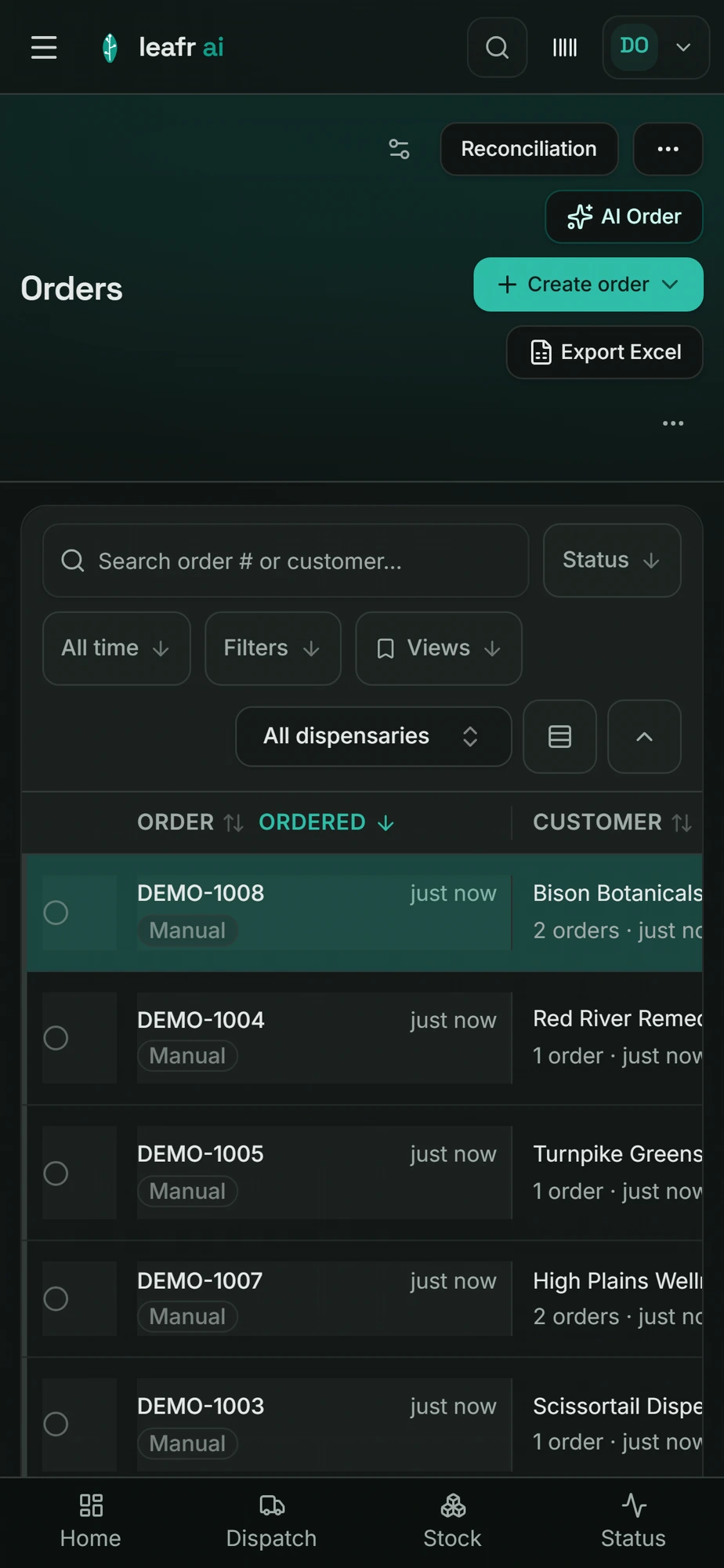Click customer Red River Remedies
This screenshot has width=724, height=1568.
(x=617, y=1018)
